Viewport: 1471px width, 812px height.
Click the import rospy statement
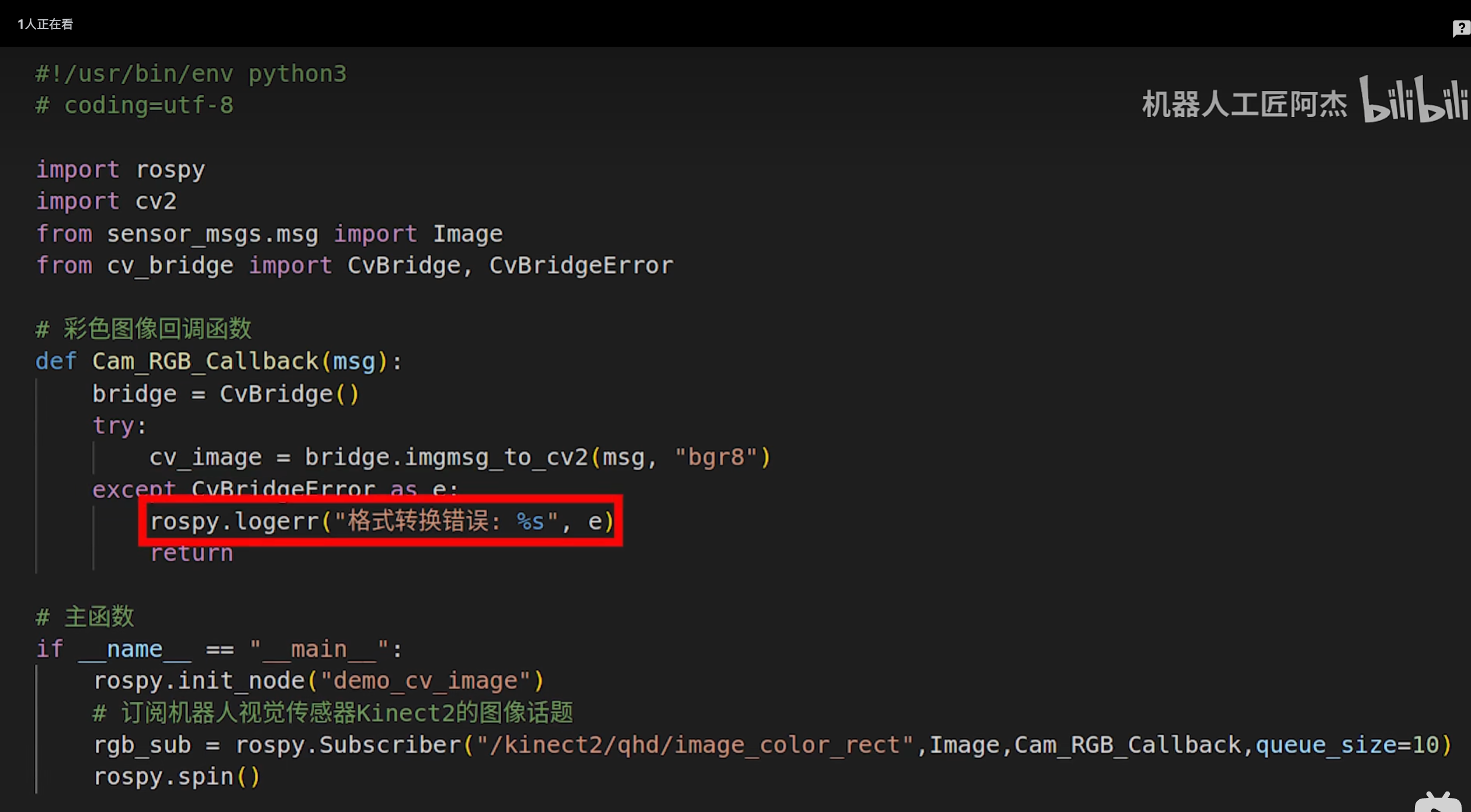[120, 170]
